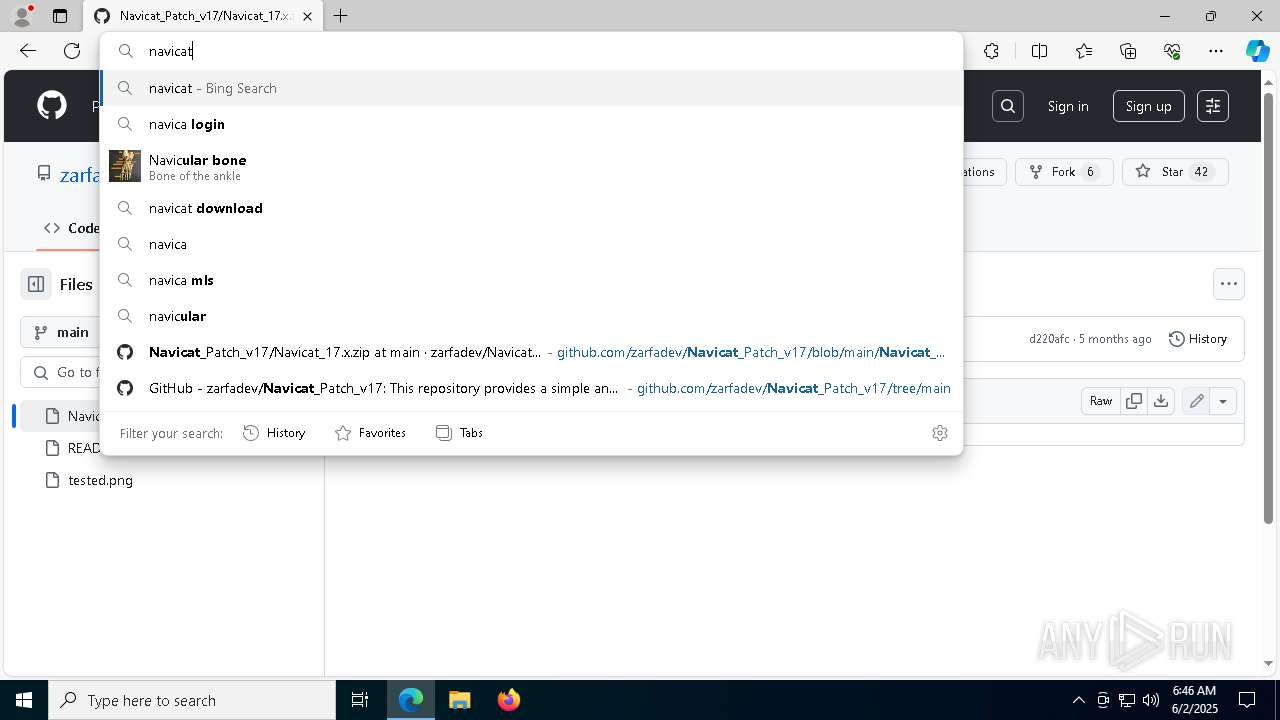Open the Code repository tab
The image size is (1280, 720).
pos(71,228)
